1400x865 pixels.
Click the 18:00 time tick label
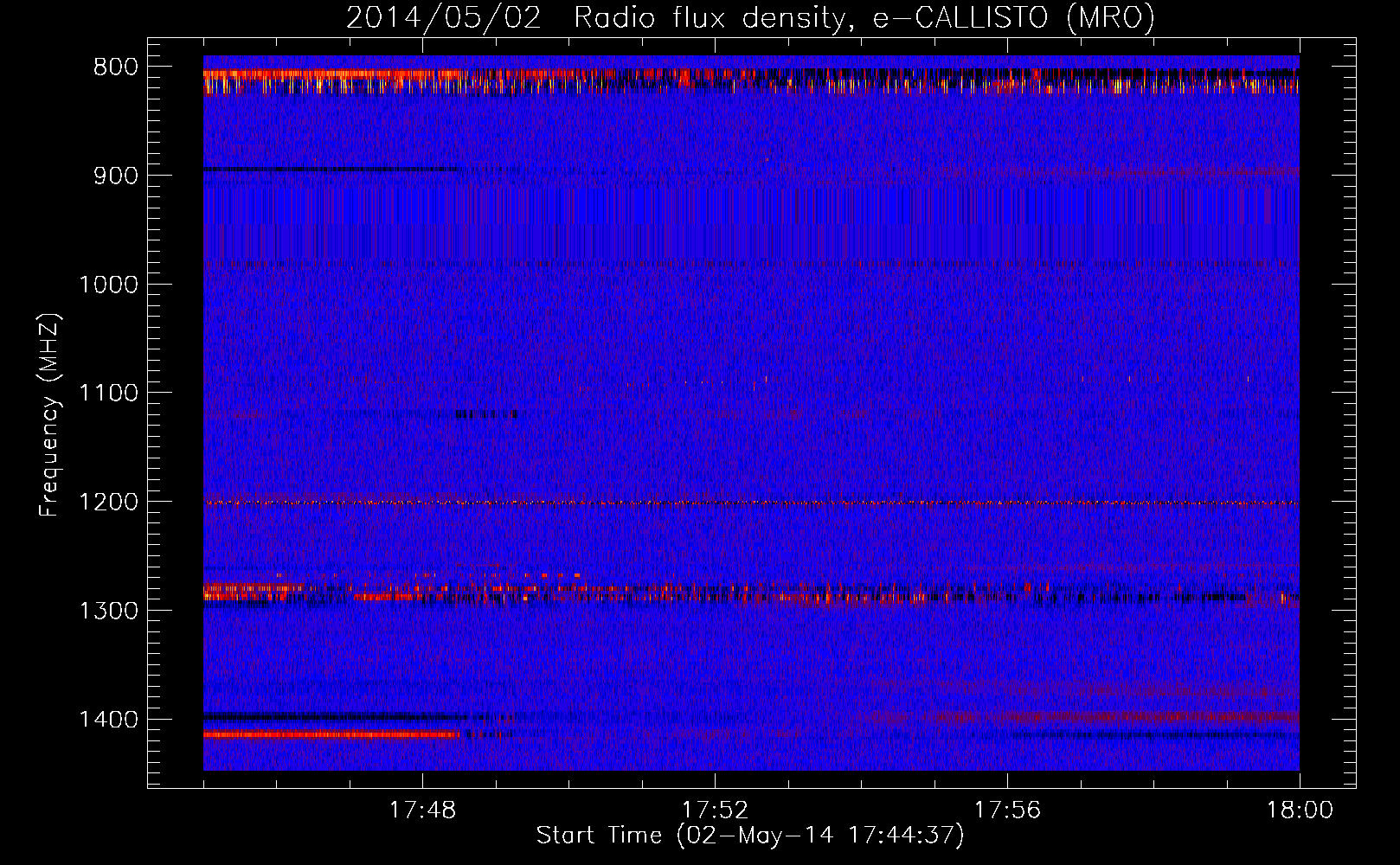point(1300,811)
